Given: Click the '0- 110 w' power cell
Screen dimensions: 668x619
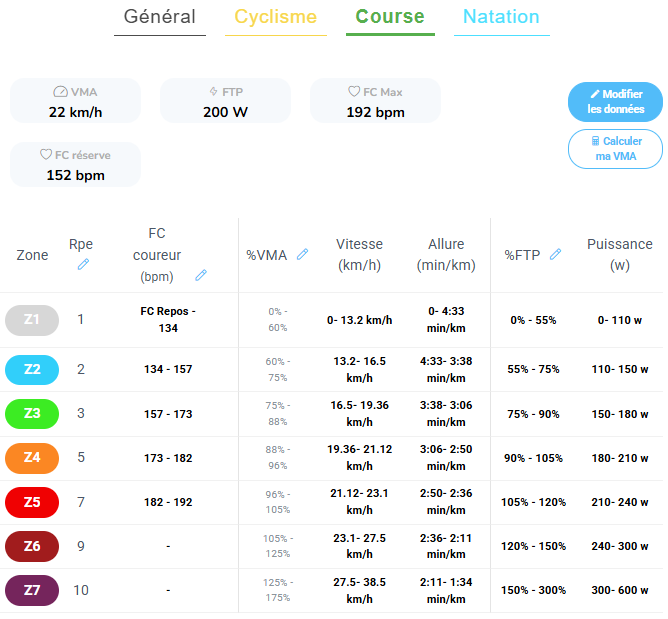Looking at the screenshot, I should pyautogui.click(x=620, y=320).
